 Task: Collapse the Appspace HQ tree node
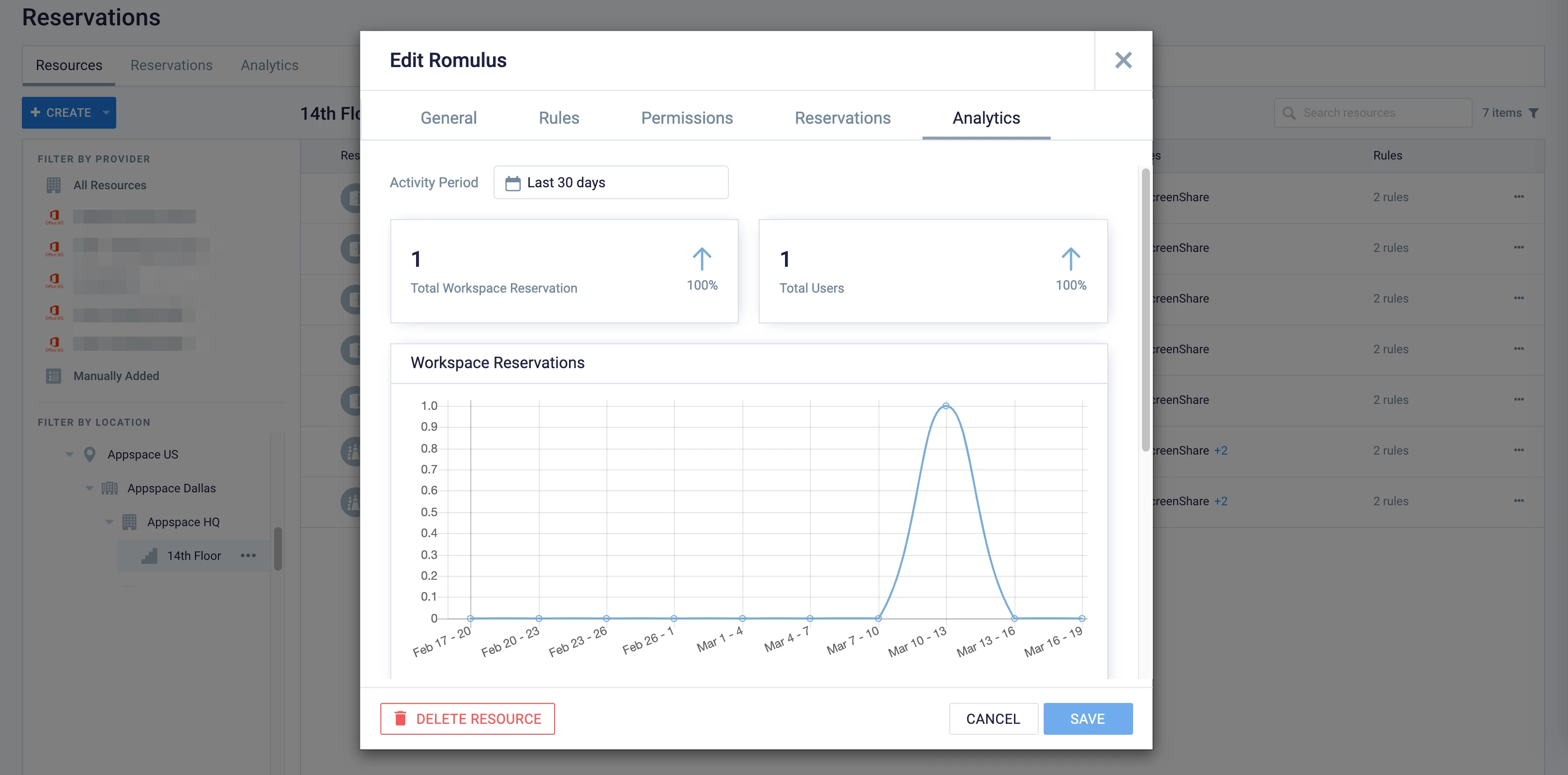pos(110,522)
